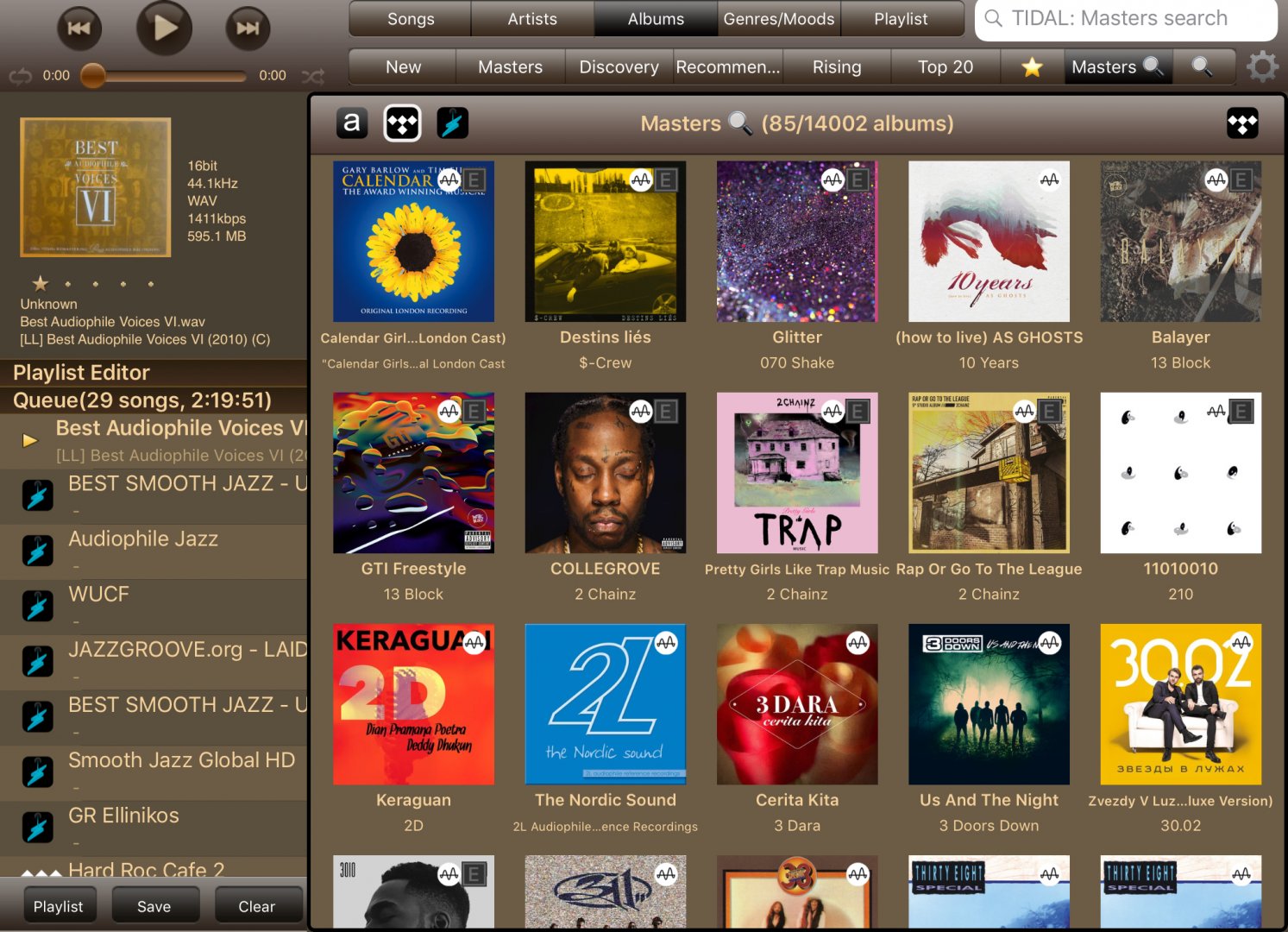
Task: Select the Albums tab
Action: [x=656, y=19]
